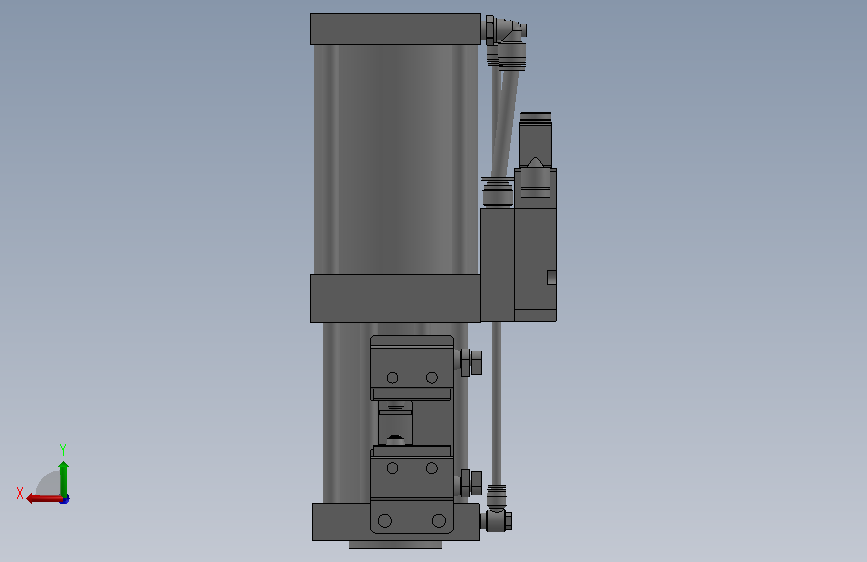Select the large upper cylinder barrel
The image size is (867, 562).
[x=396, y=159]
